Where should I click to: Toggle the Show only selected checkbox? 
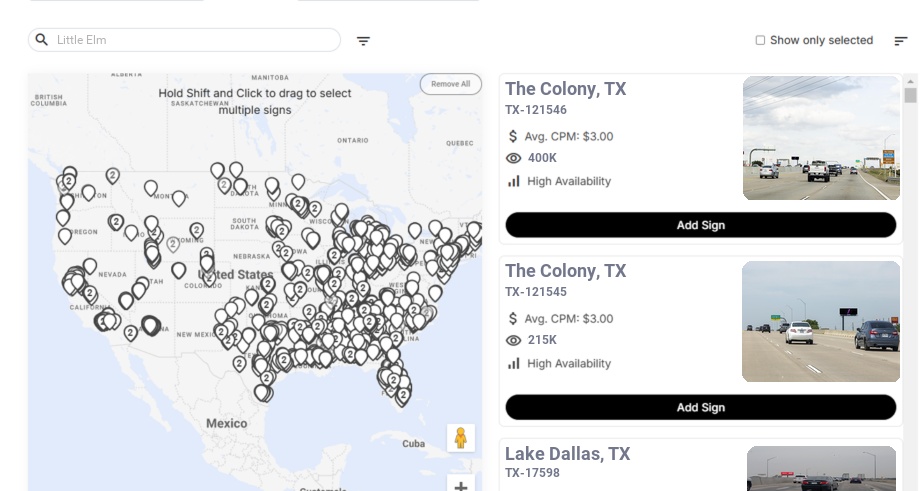(760, 41)
